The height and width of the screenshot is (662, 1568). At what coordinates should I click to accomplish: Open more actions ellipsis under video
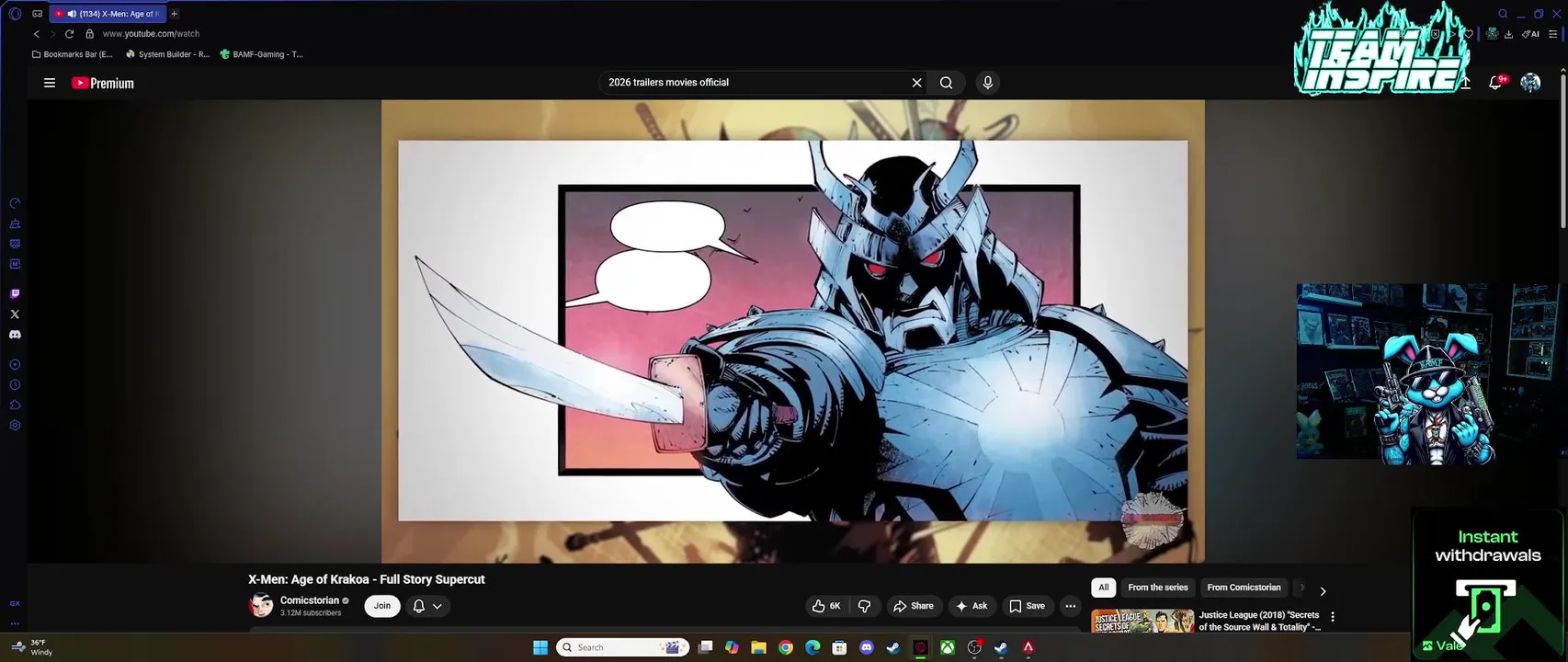point(1070,606)
